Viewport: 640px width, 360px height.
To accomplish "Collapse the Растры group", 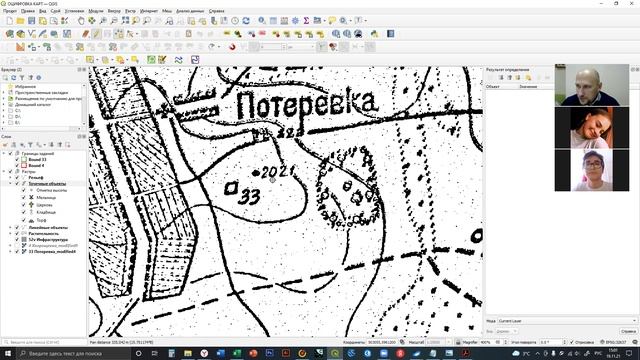I will (4, 171).
